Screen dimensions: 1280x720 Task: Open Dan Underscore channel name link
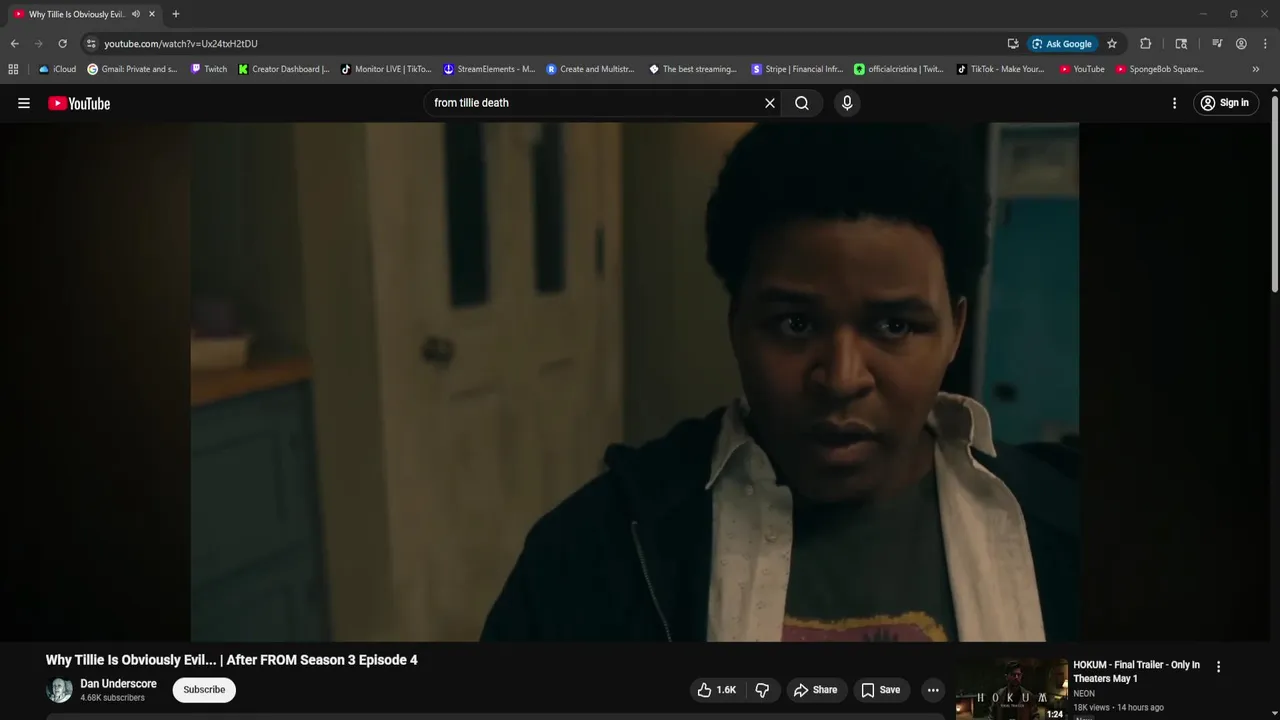coord(118,684)
